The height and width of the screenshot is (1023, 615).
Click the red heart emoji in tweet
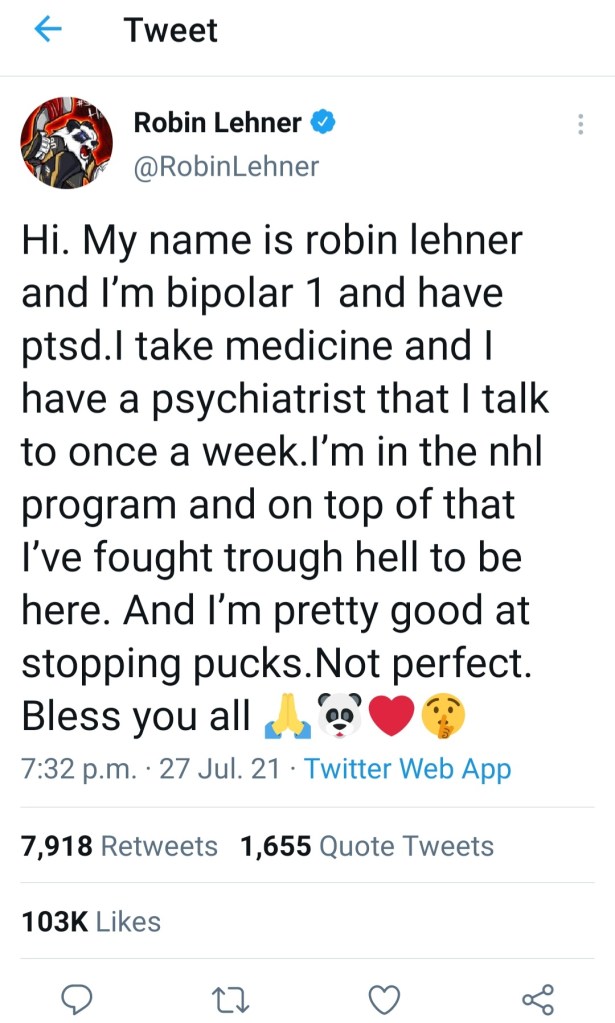point(391,716)
